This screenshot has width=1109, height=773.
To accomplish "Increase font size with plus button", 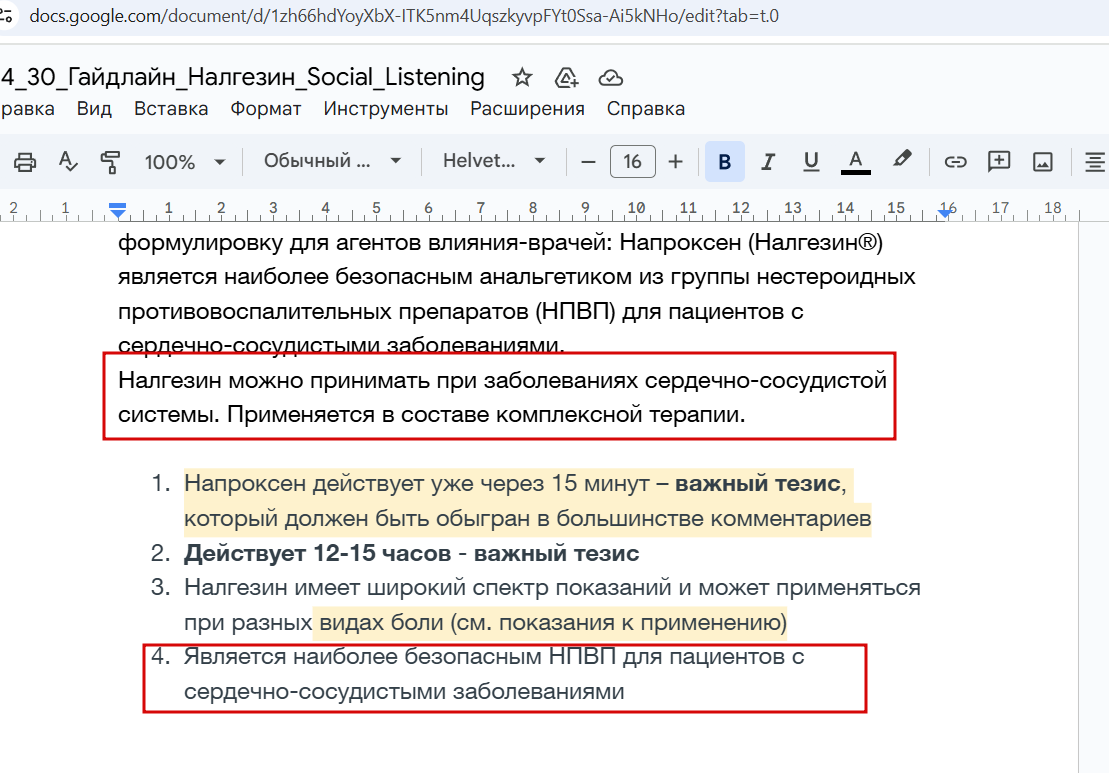I will pos(675,162).
